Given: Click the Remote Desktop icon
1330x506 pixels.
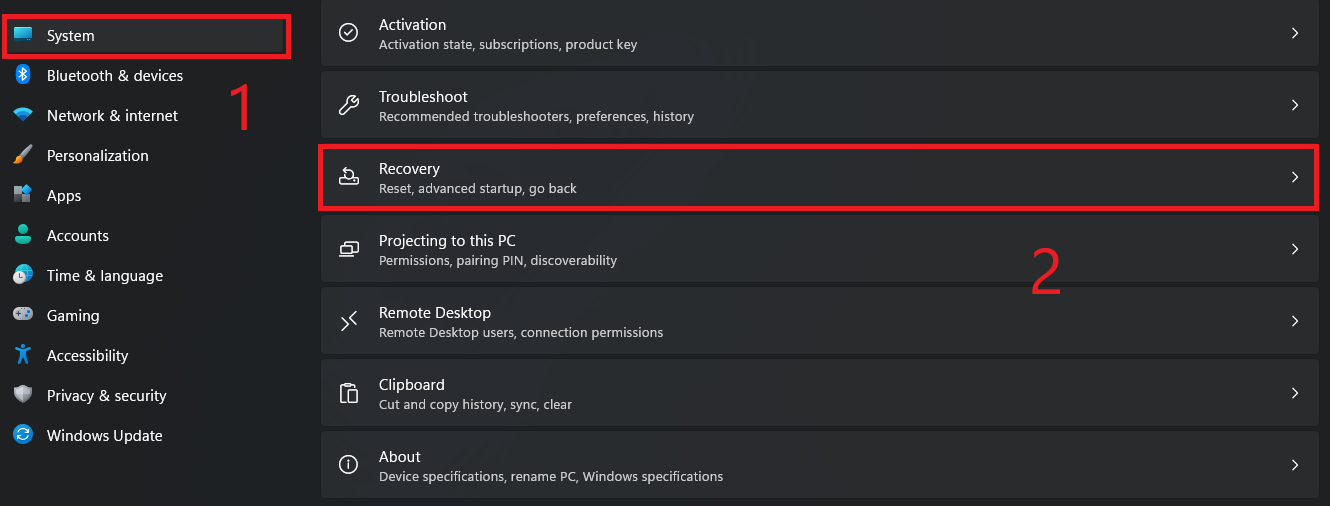Looking at the screenshot, I should [349, 321].
